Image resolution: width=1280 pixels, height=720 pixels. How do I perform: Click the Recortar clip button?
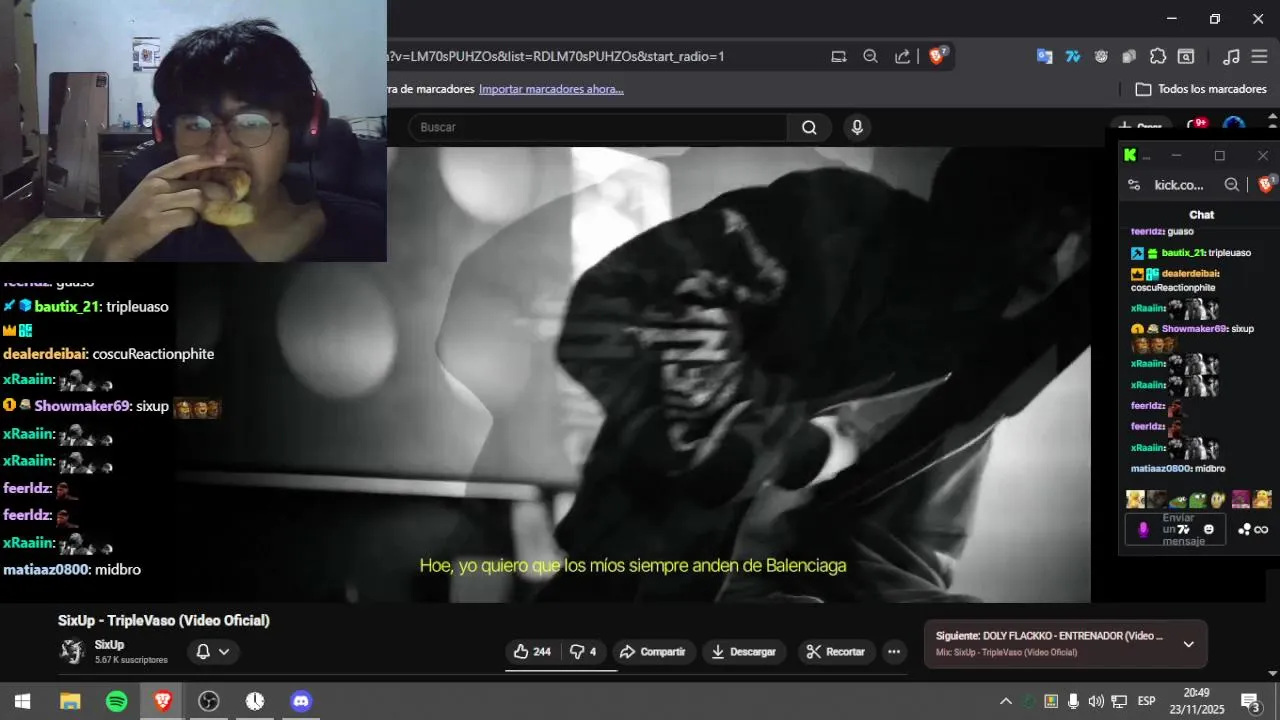point(835,652)
